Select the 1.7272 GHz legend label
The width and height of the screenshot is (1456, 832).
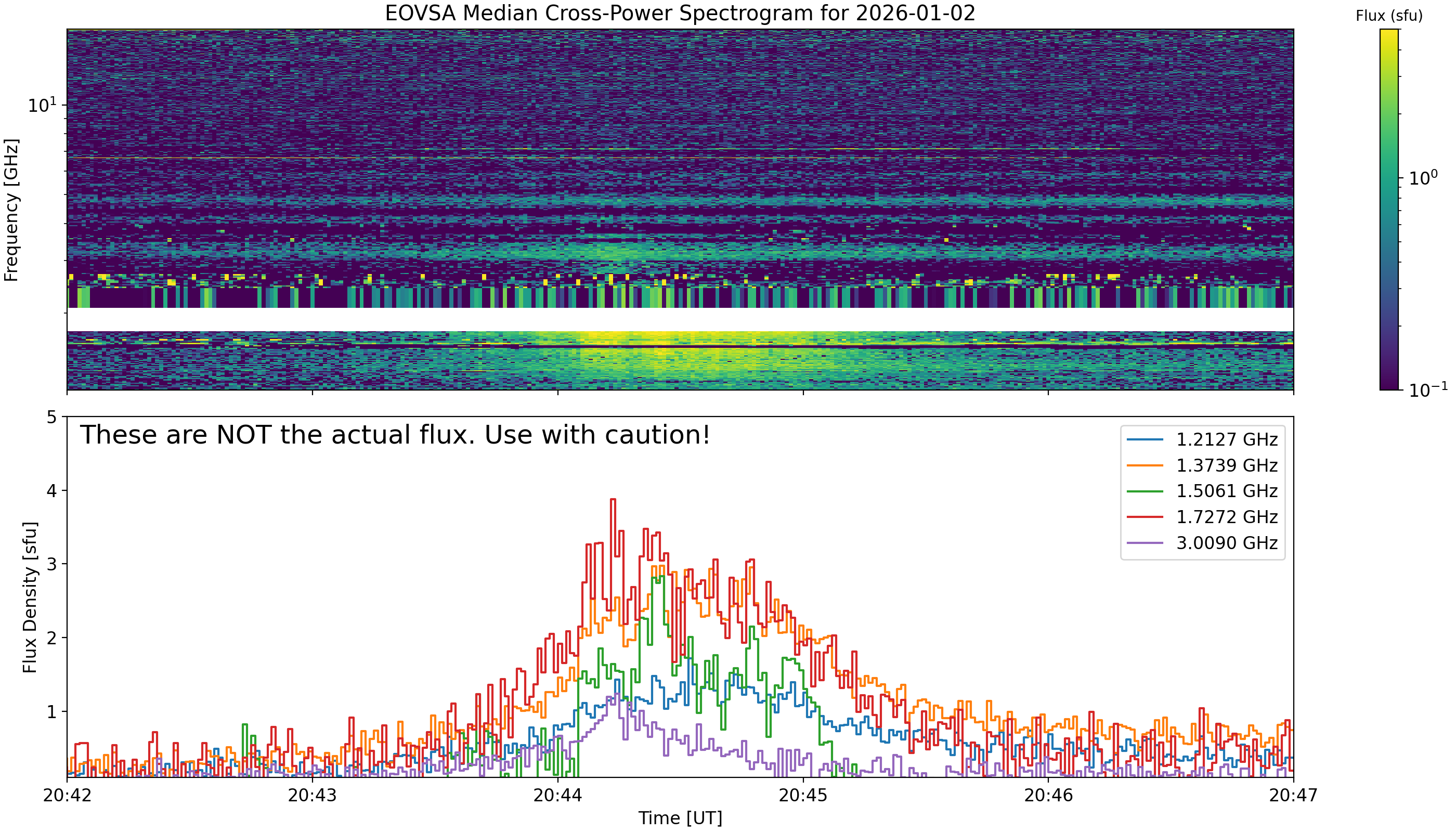[1227, 516]
